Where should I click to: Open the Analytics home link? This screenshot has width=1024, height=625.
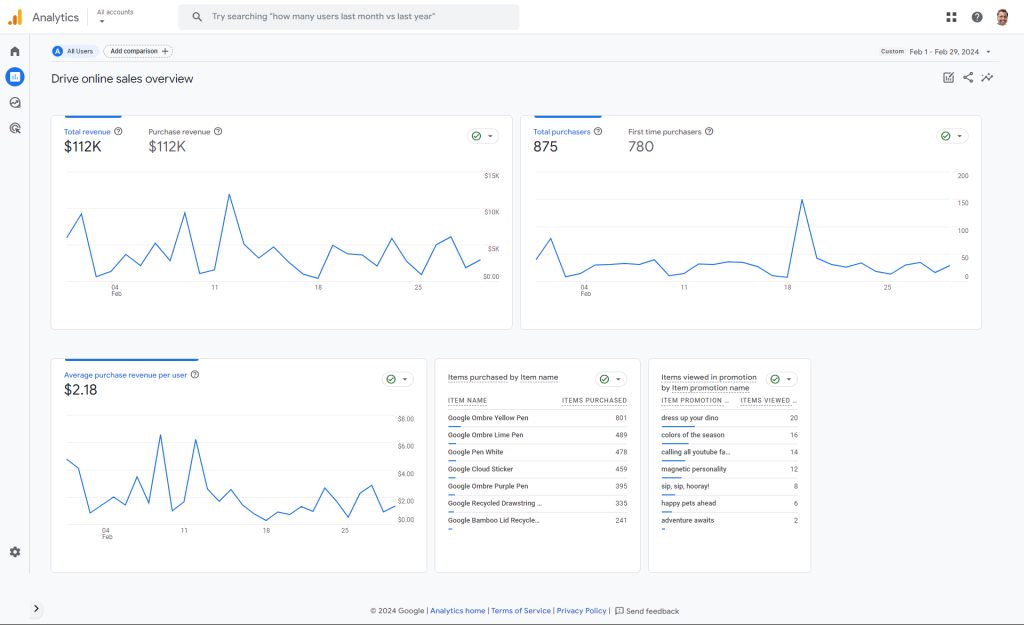(x=457, y=611)
